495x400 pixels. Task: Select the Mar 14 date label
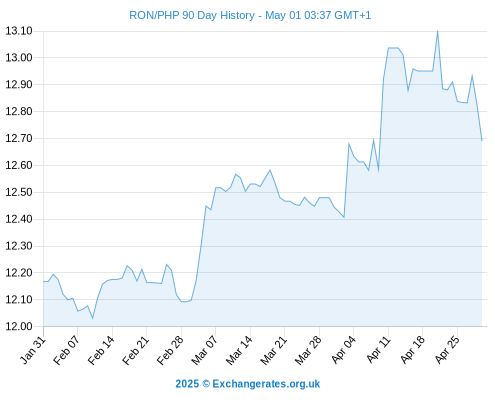click(239, 351)
